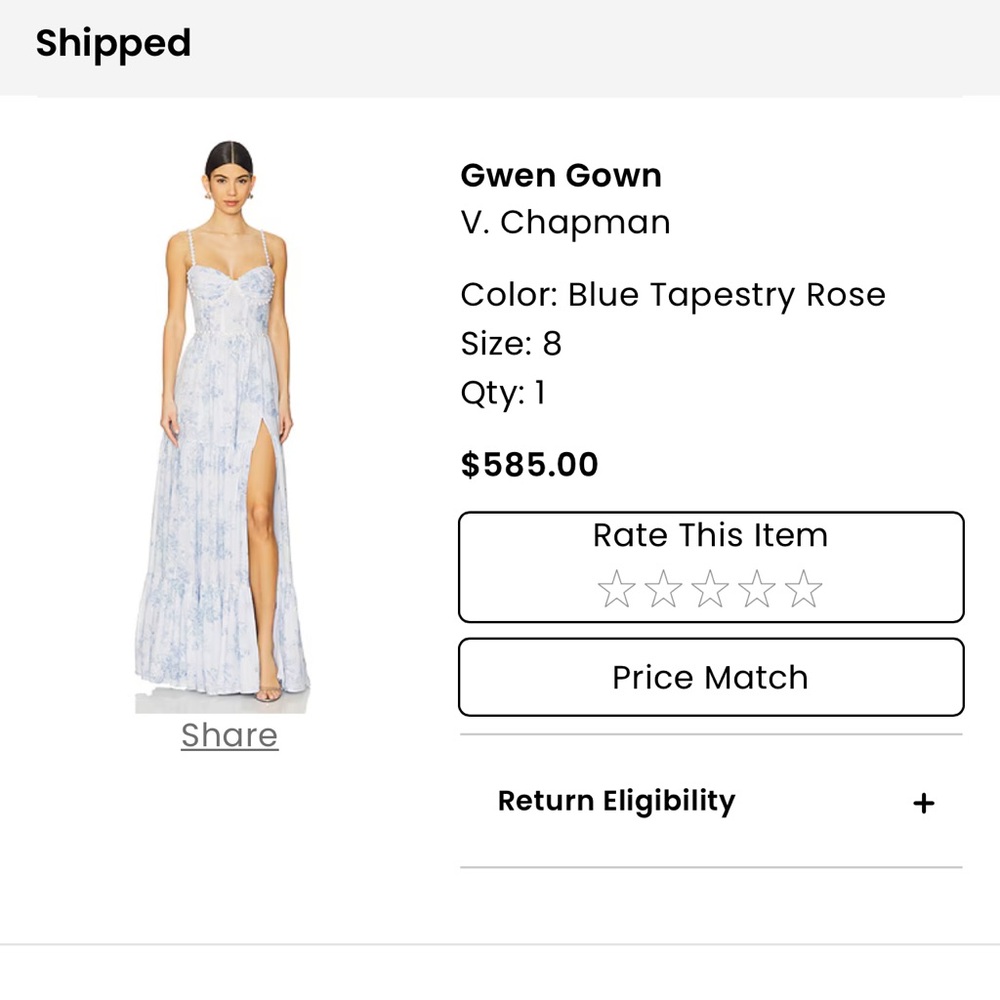Give five stars by selecting the last star
The height and width of the screenshot is (1000, 1000).
pos(804,589)
